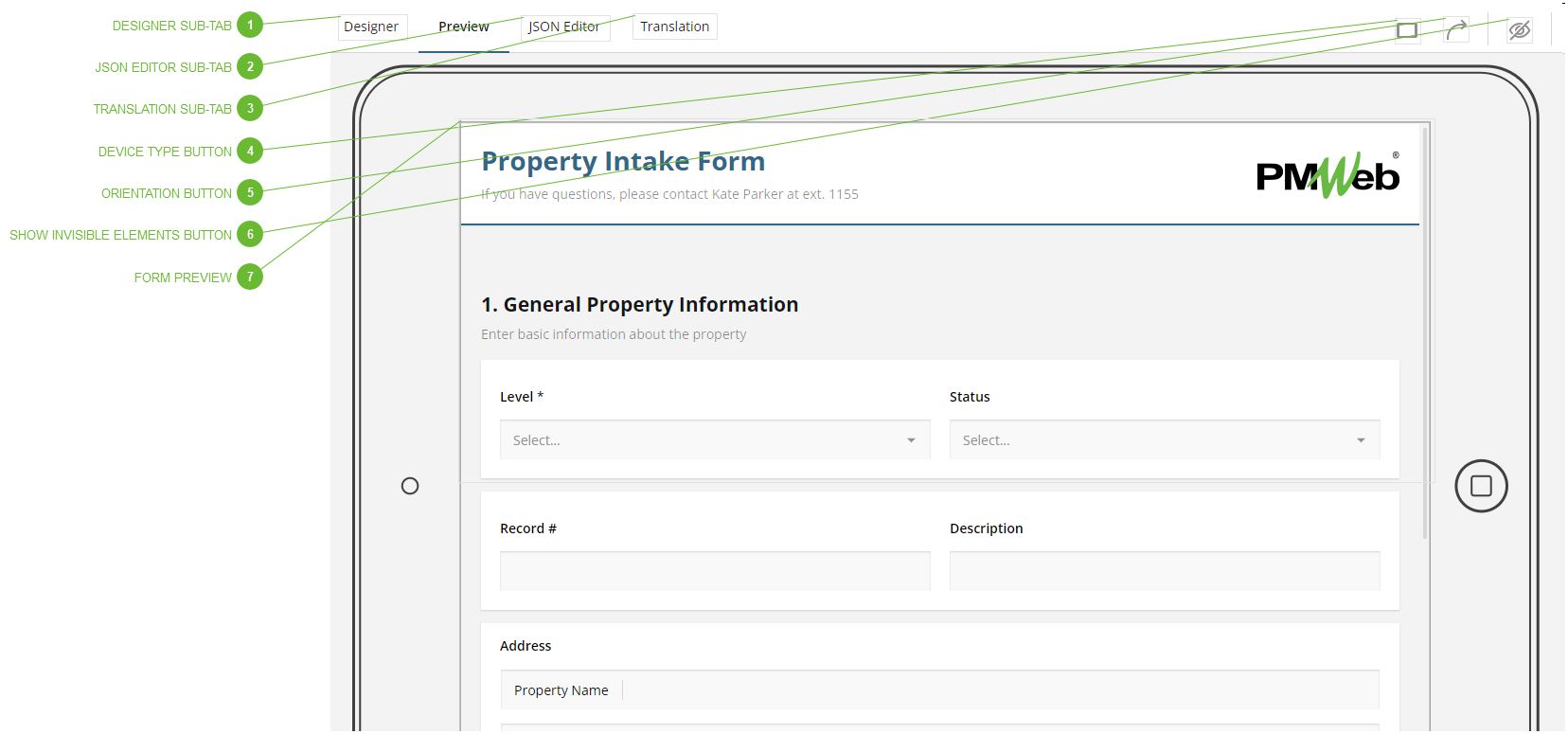Image resolution: width=1568 pixels, height=734 pixels.
Task: Click the Record # input field
Action: point(714,571)
